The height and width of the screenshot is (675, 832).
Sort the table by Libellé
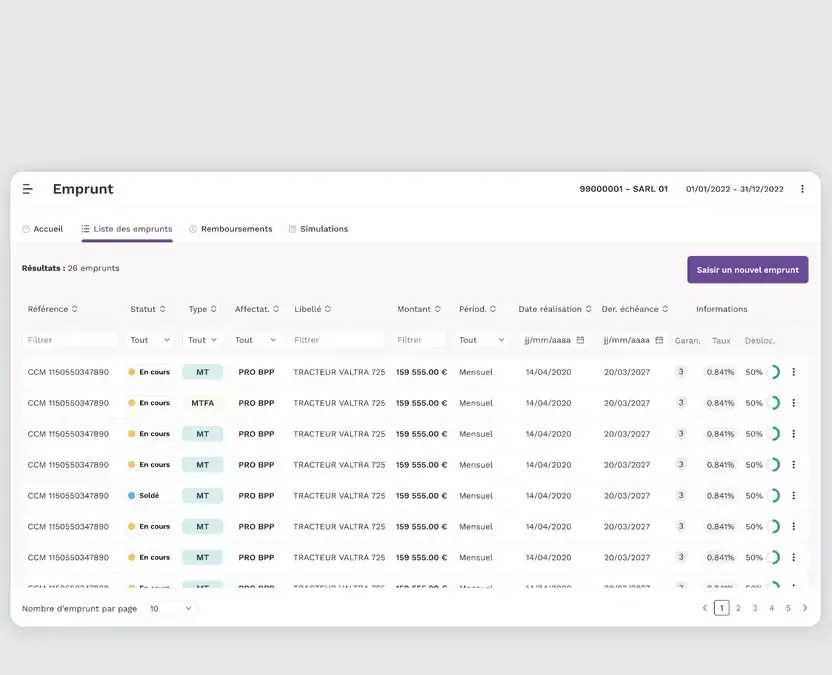click(328, 309)
